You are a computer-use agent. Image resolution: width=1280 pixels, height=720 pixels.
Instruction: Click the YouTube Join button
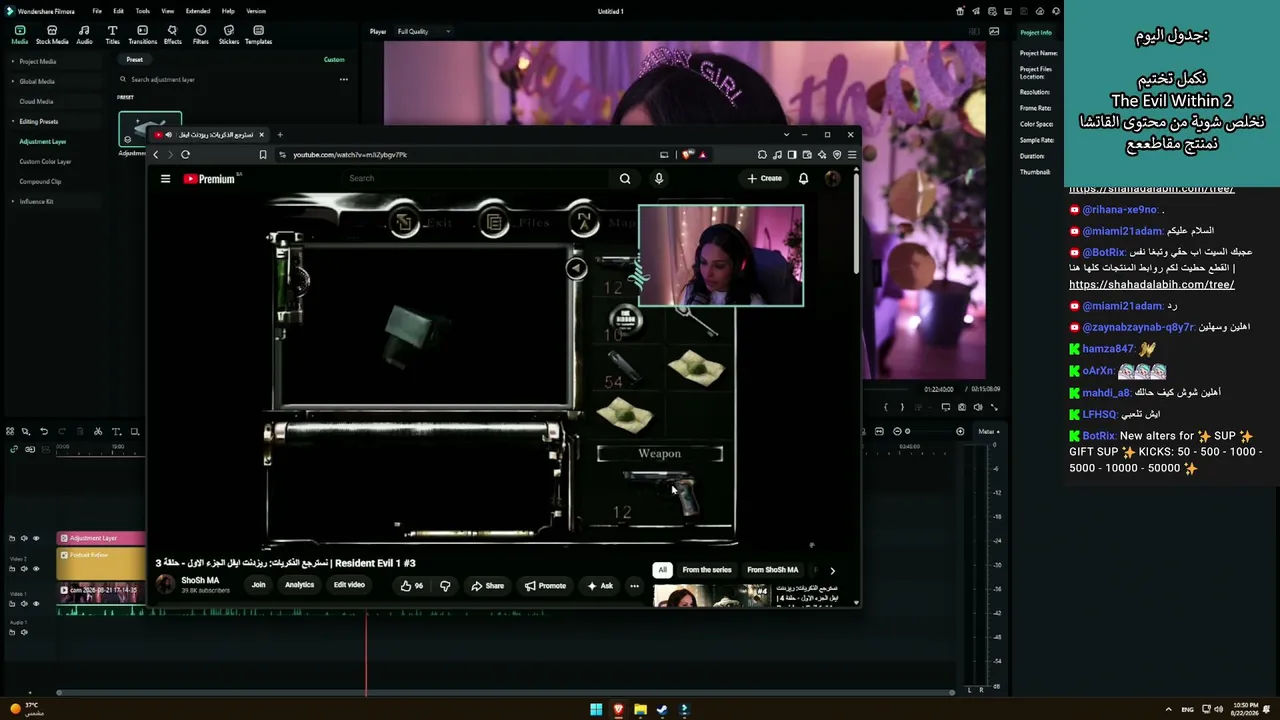pos(258,586)
